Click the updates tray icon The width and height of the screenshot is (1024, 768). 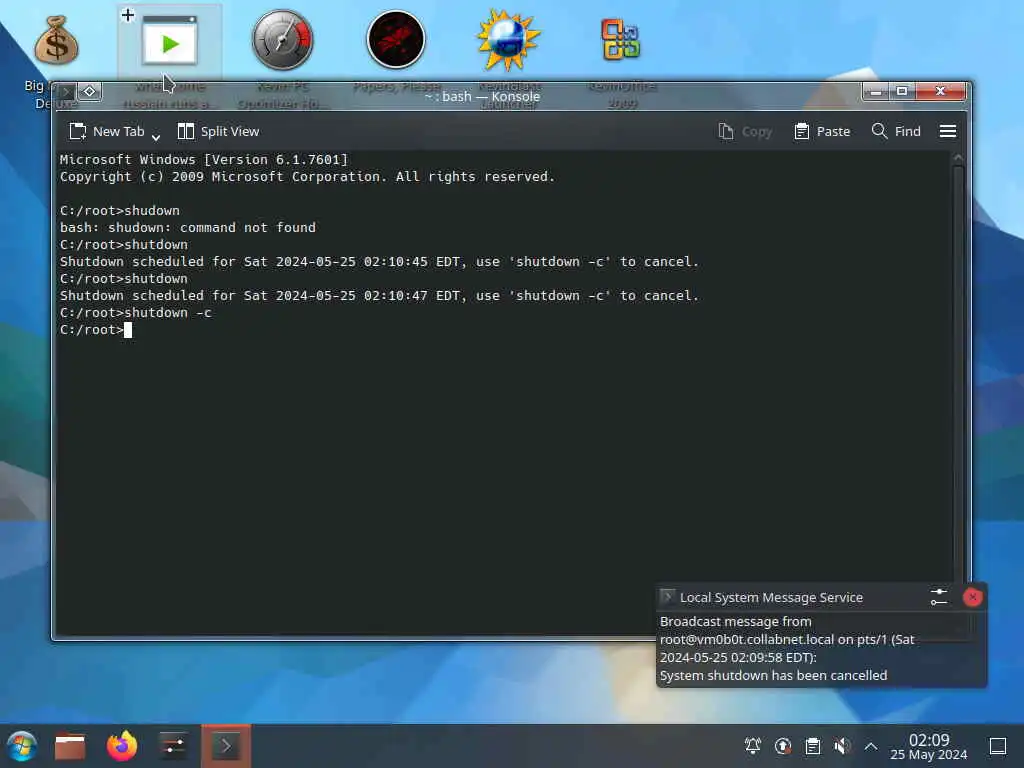pyautogui.click(x=783, y=746)
